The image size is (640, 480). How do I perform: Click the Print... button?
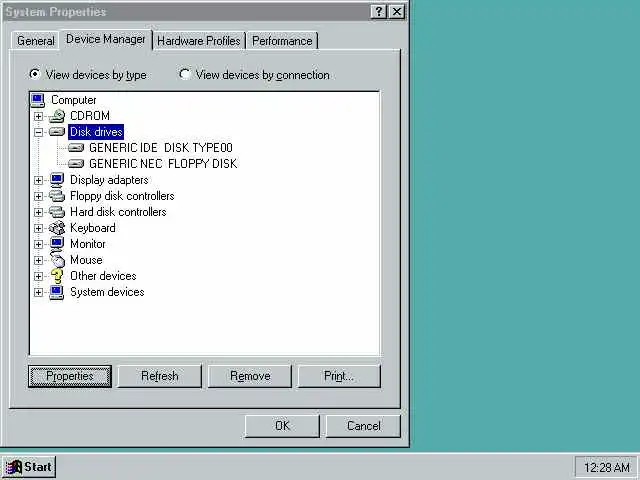(339, 376)
